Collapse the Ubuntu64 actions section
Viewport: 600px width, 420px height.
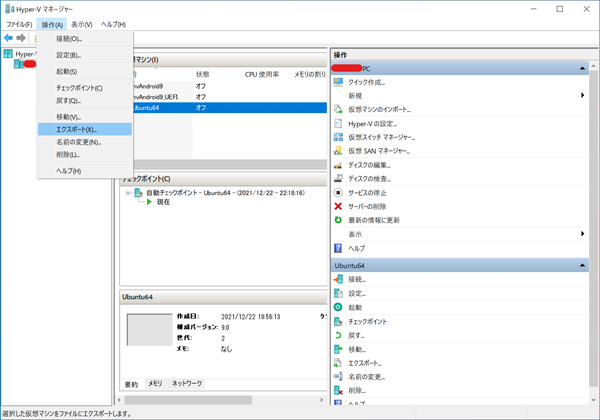(582, 265)
